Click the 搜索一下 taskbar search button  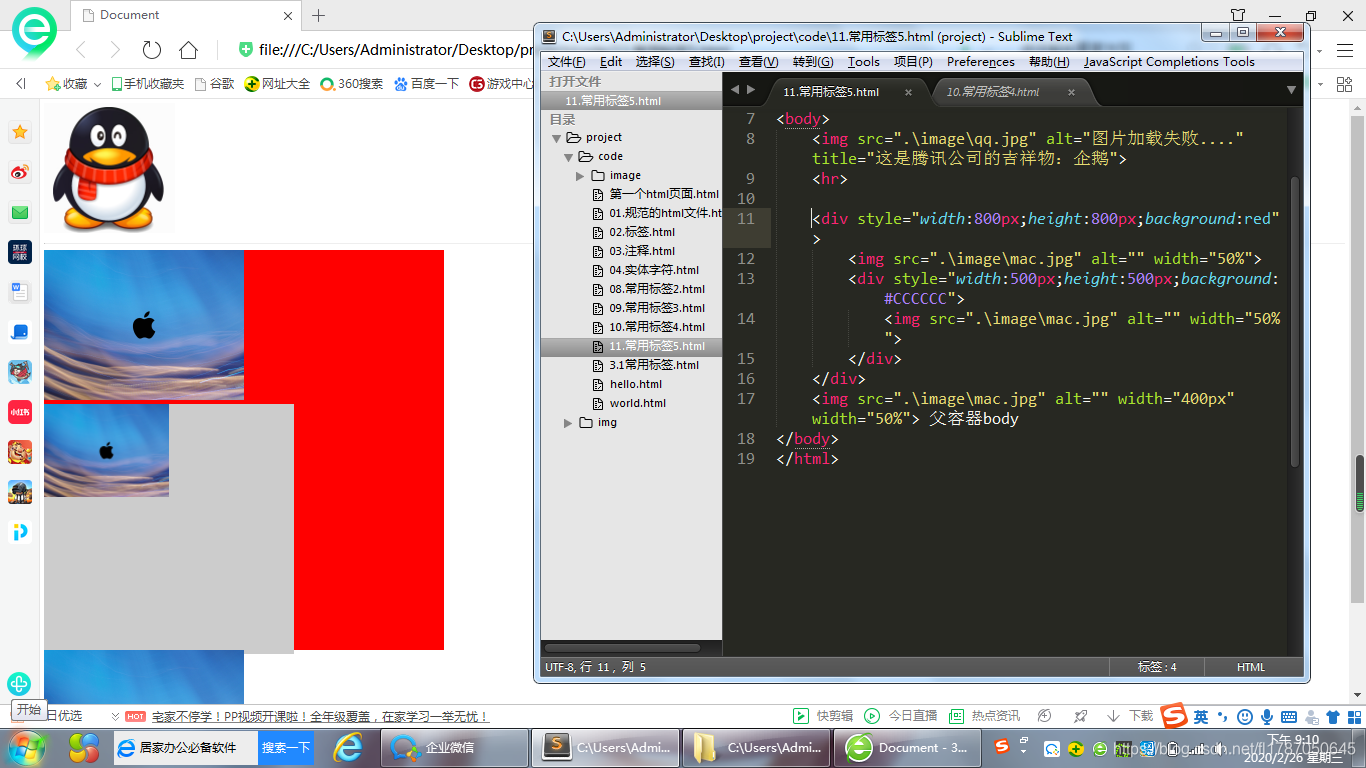tap(286, 747)
